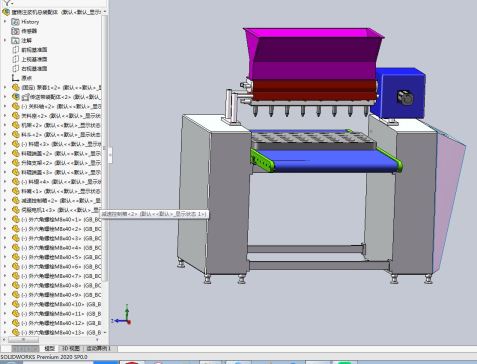
Task: Open the 运动算例 1 tab
Action: pyautogui.click(x=99, y=348)
